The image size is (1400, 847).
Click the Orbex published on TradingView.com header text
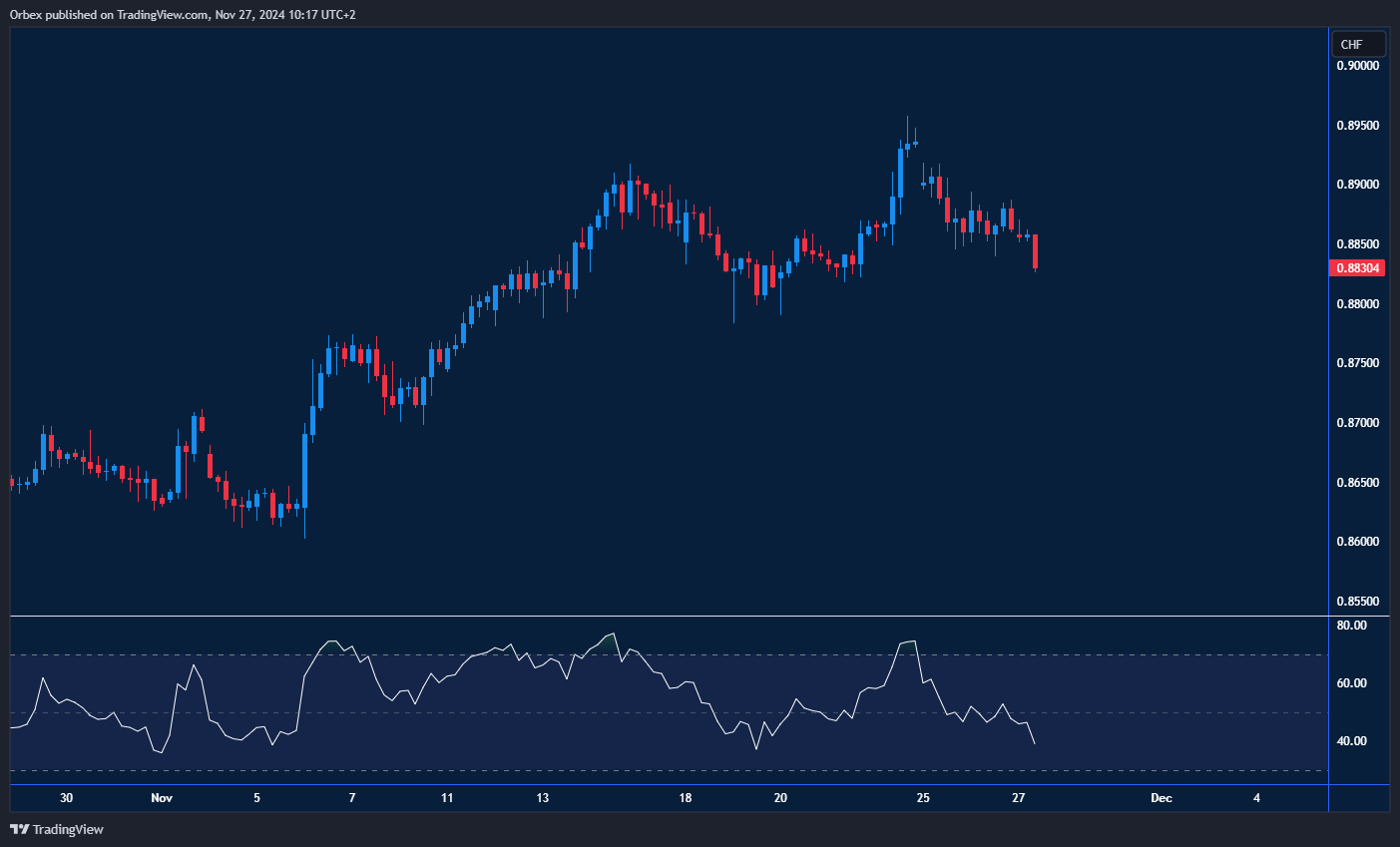click(x=183, y=14)
